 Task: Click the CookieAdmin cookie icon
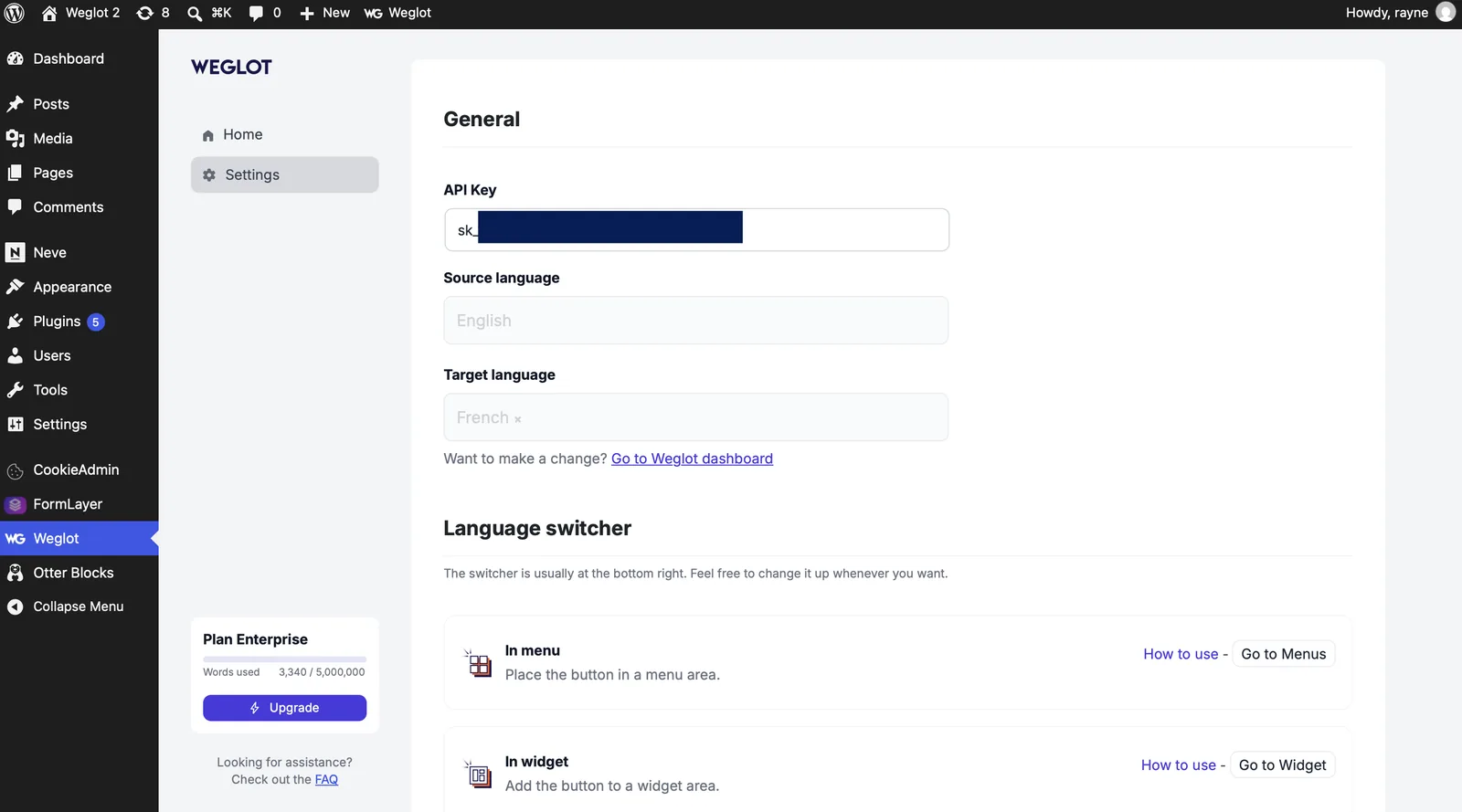(15, 470)
